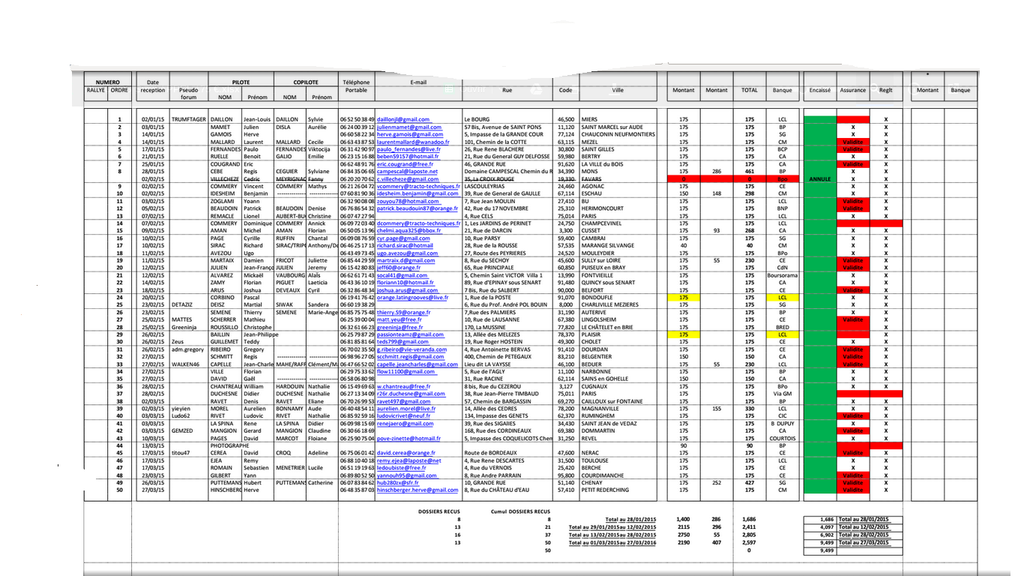Select the Assurance column header
The image size is (1024, 576).
click(853, 90)
